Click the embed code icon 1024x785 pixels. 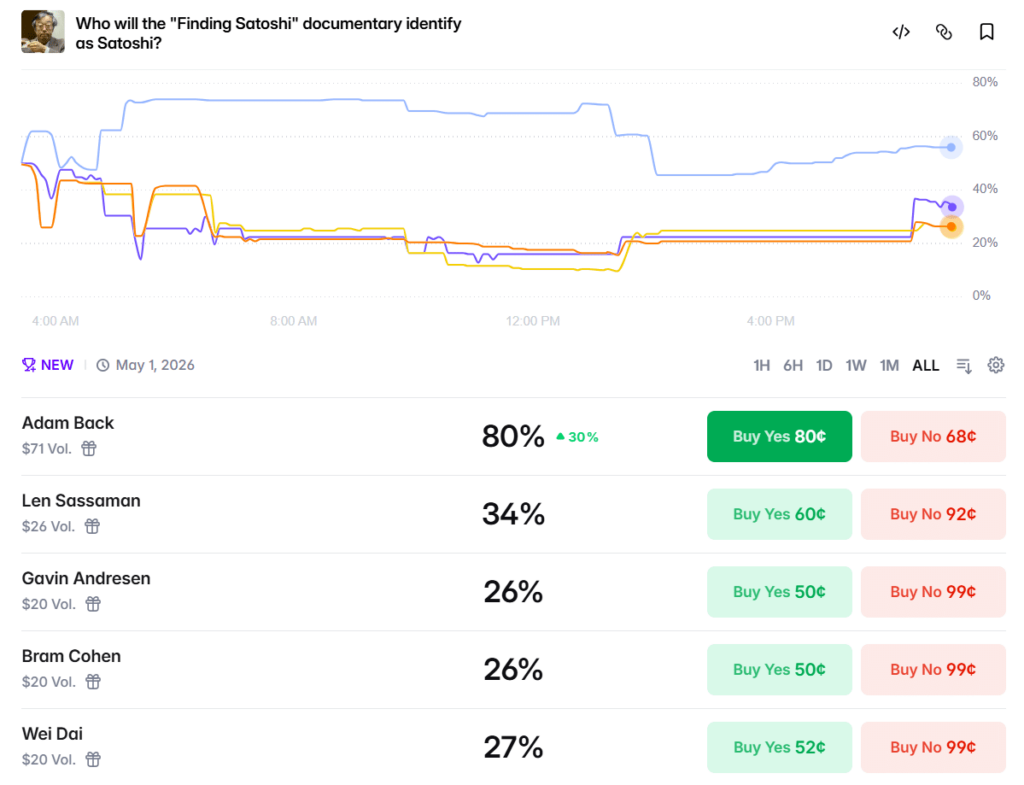tap(901, 32)
